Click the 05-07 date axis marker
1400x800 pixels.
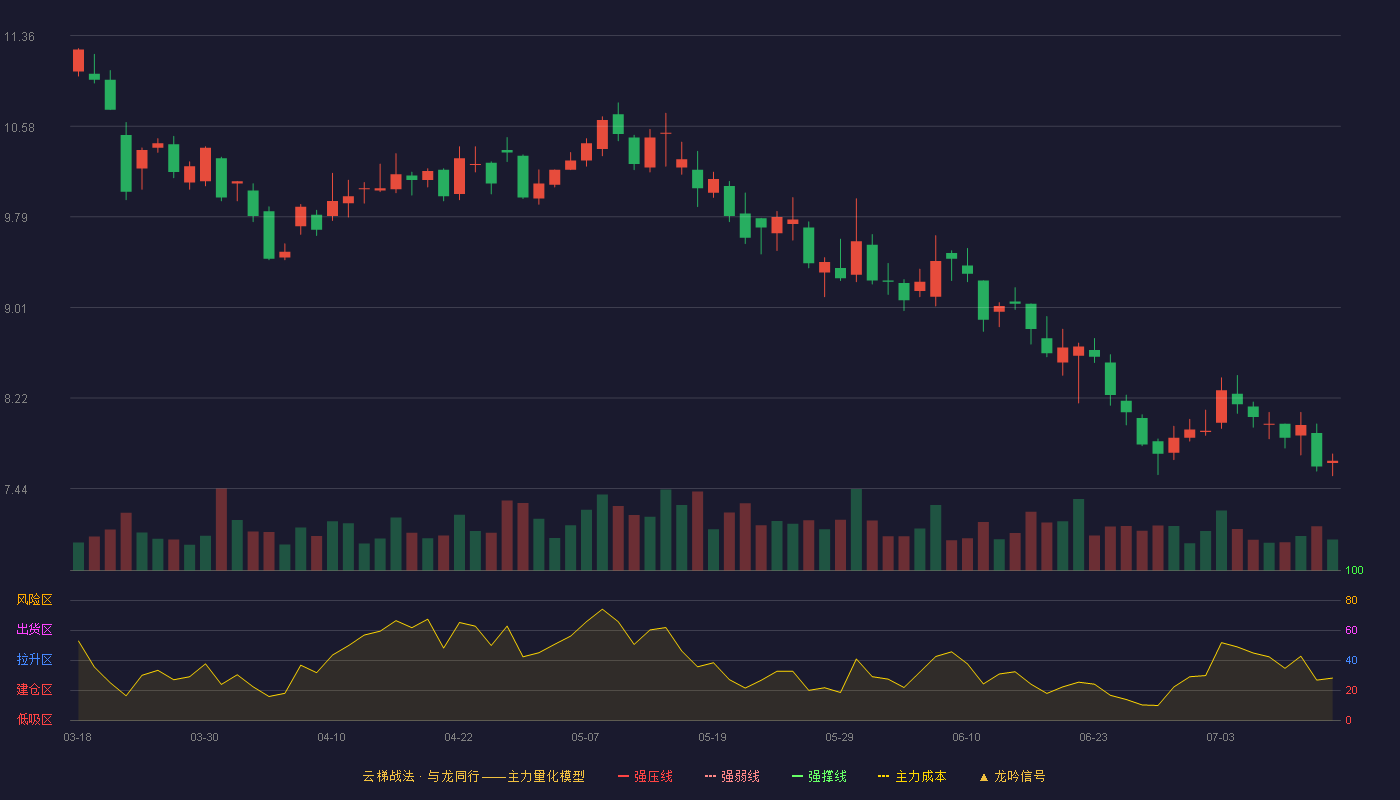[x=585, y=737]
